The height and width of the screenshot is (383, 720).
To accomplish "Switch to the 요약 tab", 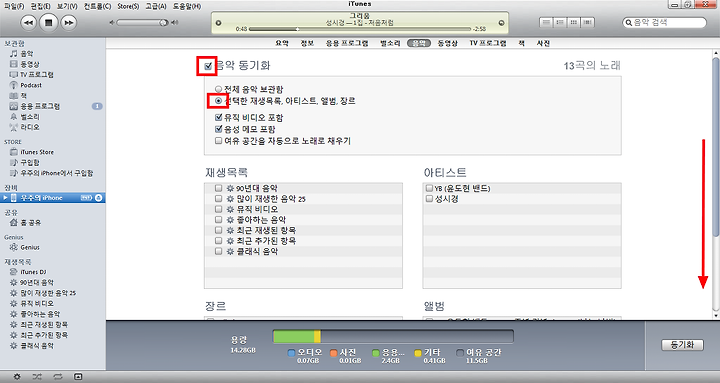I will [282, 43].
